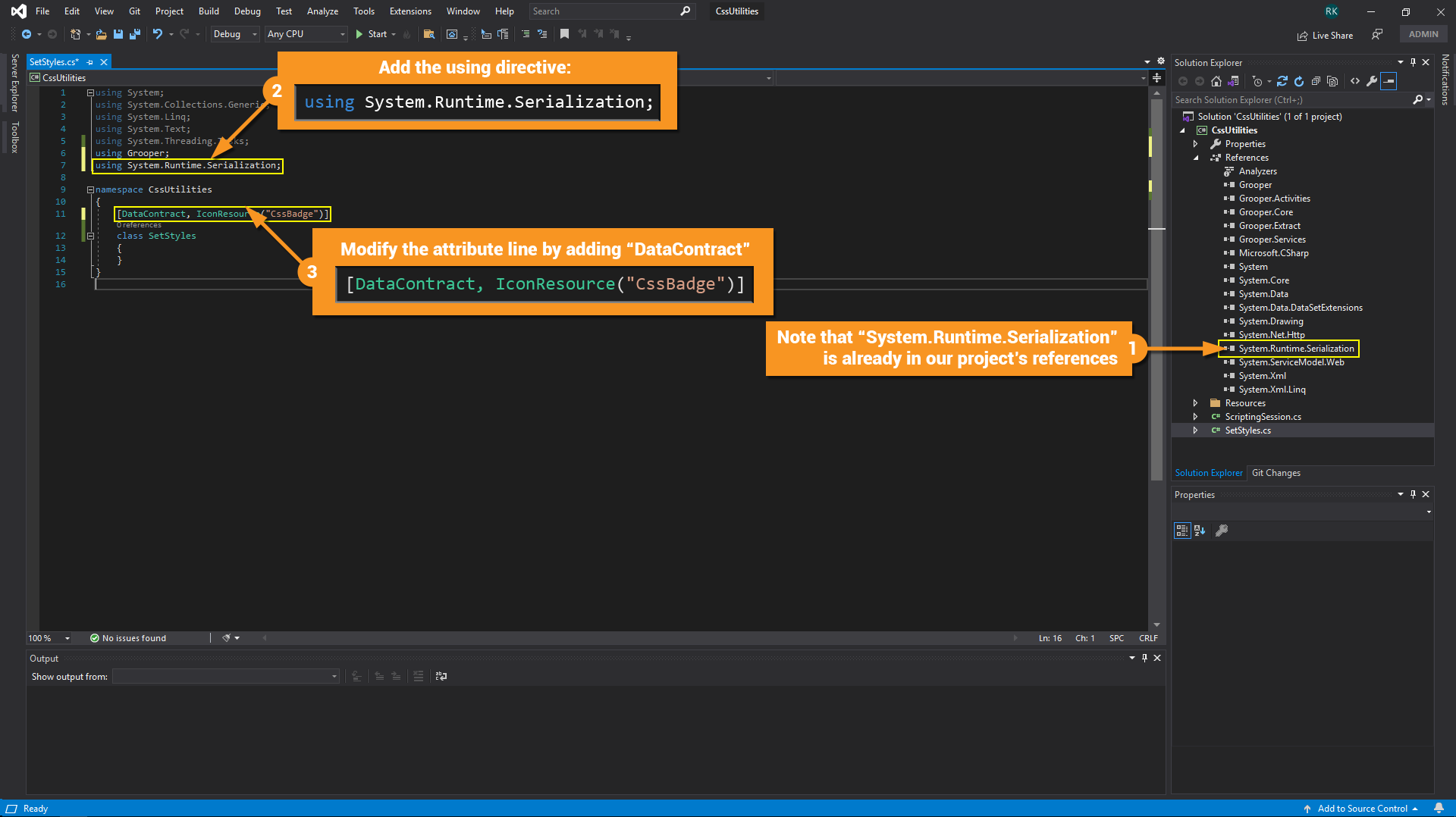Click Sync with Active Document icon
1456x817 pixels.
[x=1282, y=81]
